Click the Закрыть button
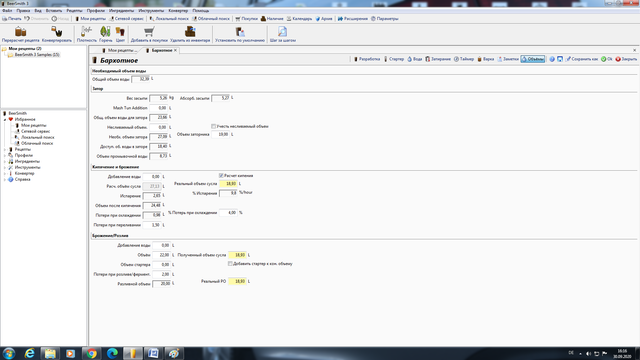 [626, 59]
